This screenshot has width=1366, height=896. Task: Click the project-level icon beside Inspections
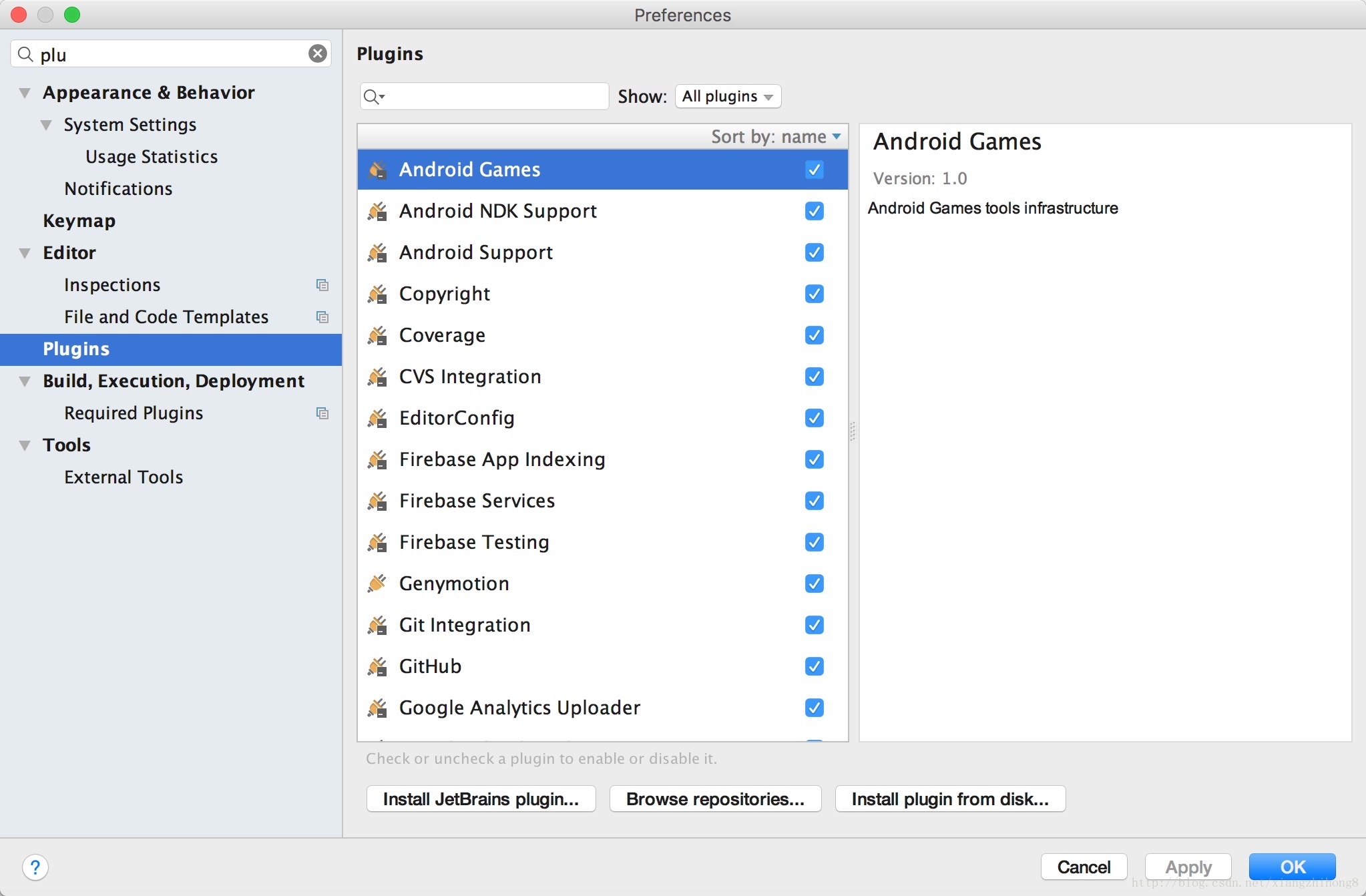click(x=322, y=285)
